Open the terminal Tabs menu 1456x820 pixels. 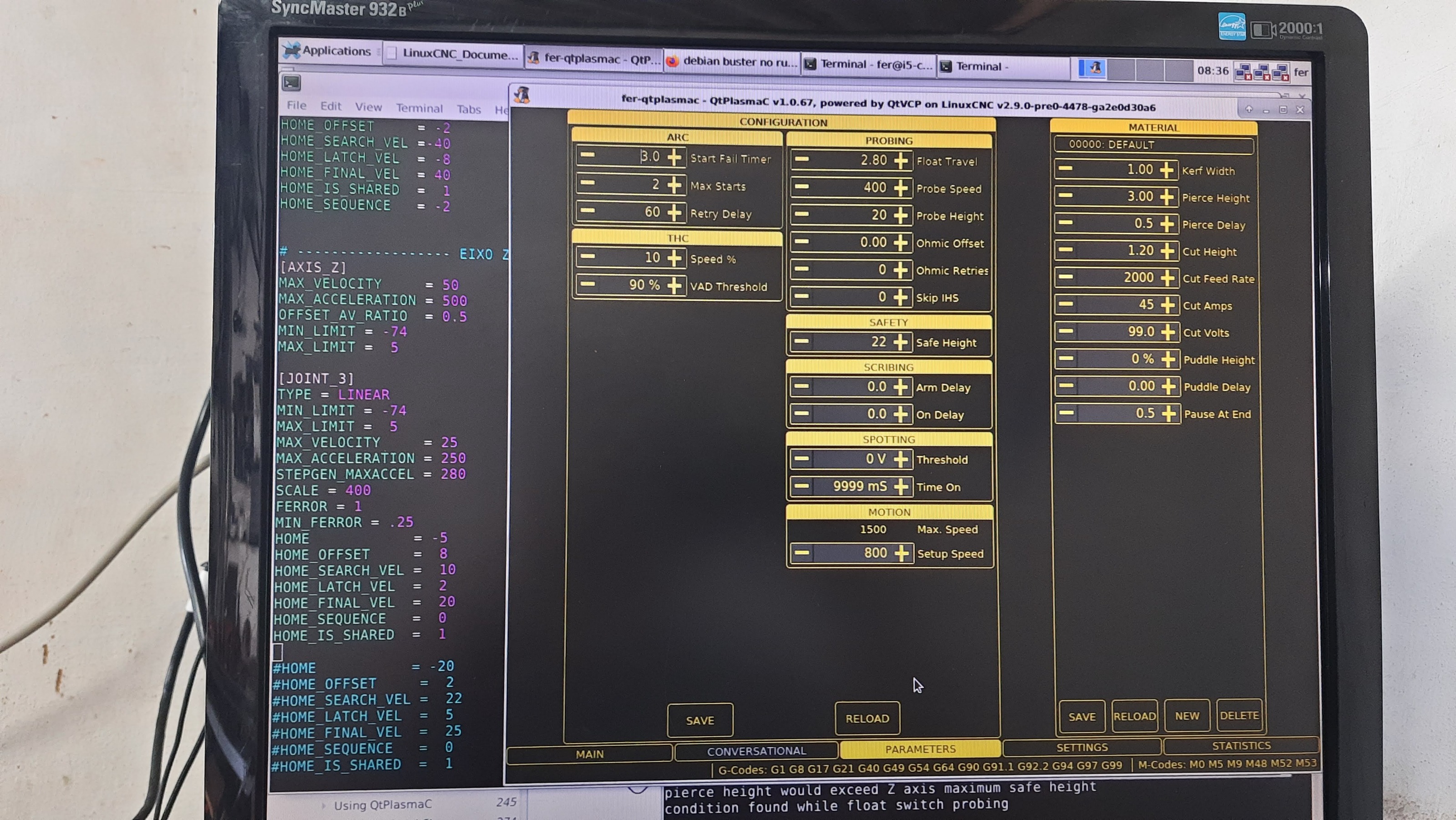(468, 109)
